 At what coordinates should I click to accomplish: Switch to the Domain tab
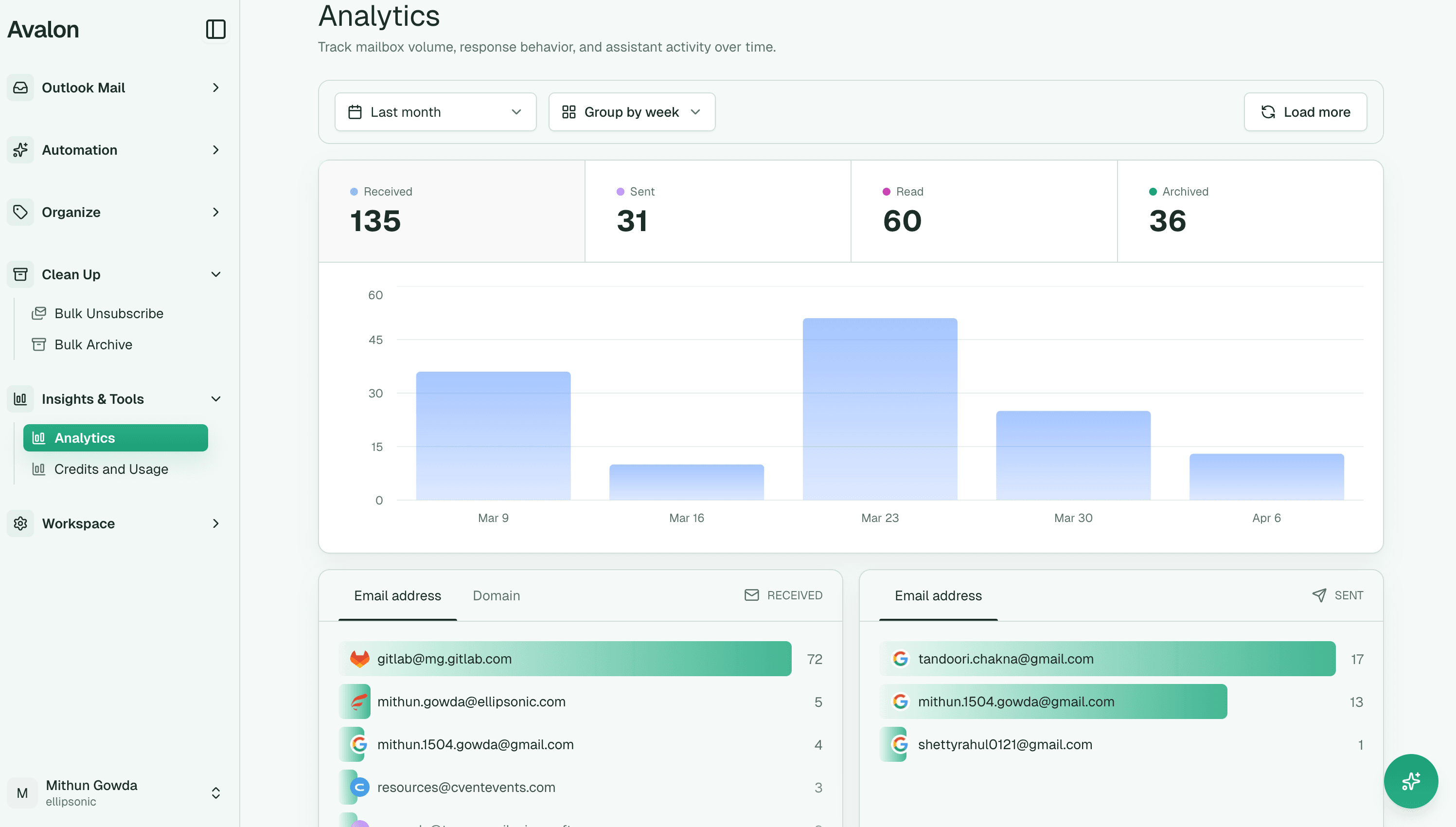pyautogui.click(x=496, y=595)
